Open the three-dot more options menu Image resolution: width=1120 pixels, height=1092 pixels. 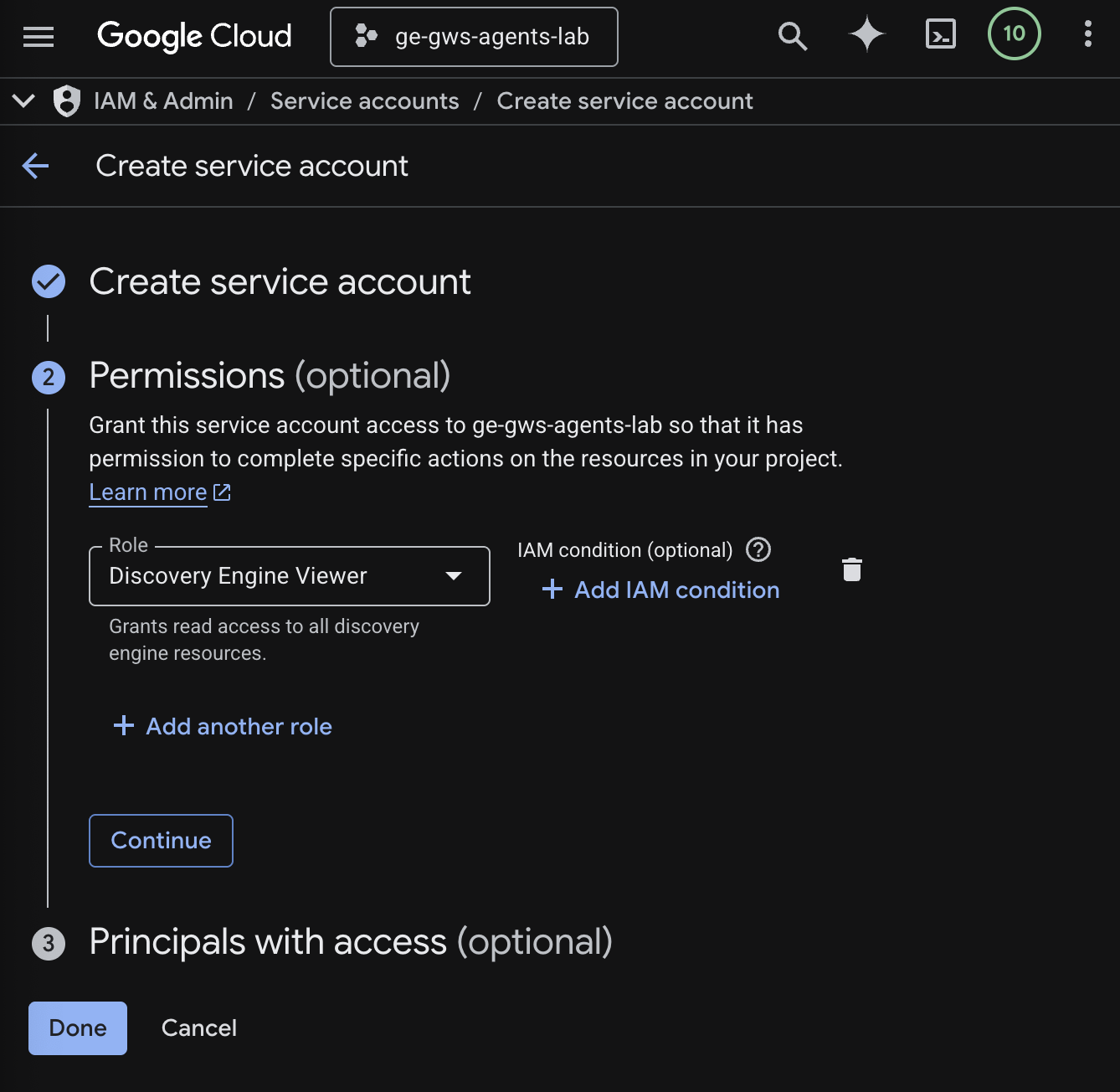click(1087, 34)
